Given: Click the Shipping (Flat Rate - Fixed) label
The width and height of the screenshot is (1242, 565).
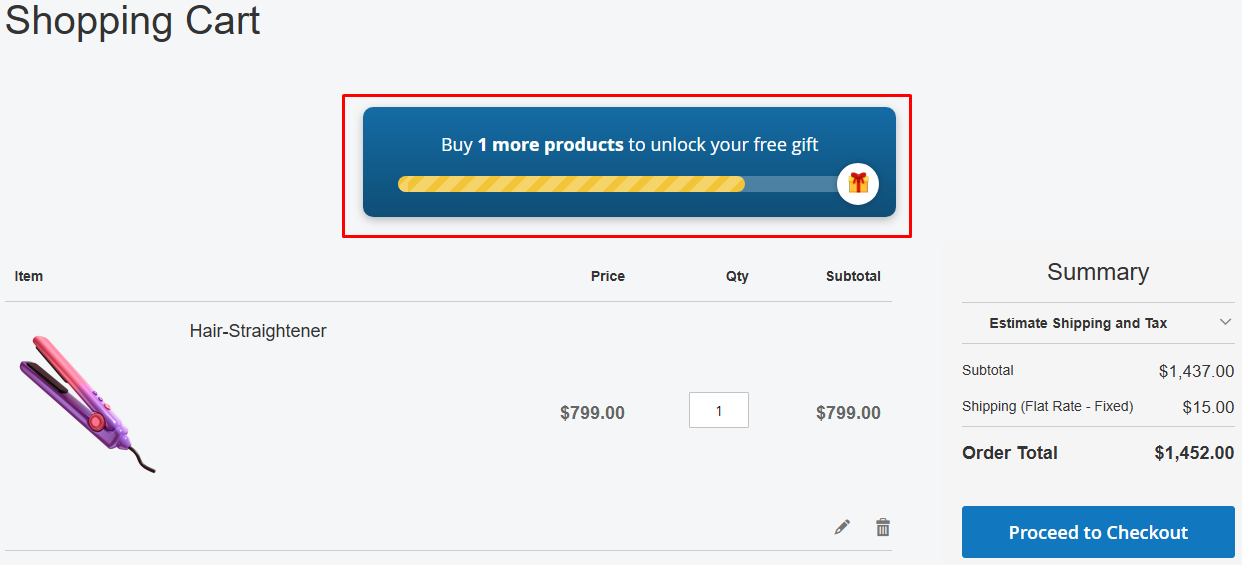Looking at the screenshot, I should coord(1047,406).
